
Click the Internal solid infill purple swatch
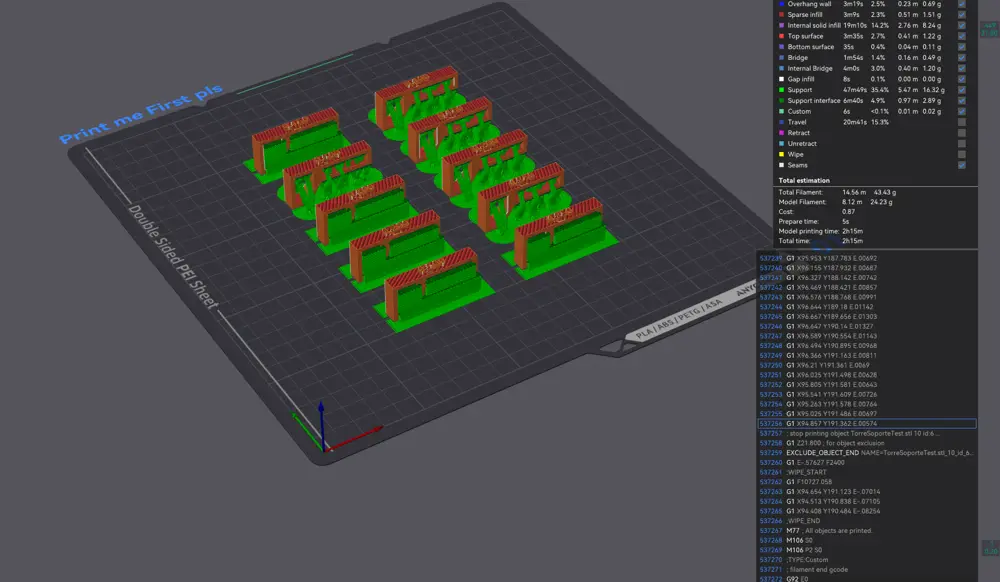[781, 25]
